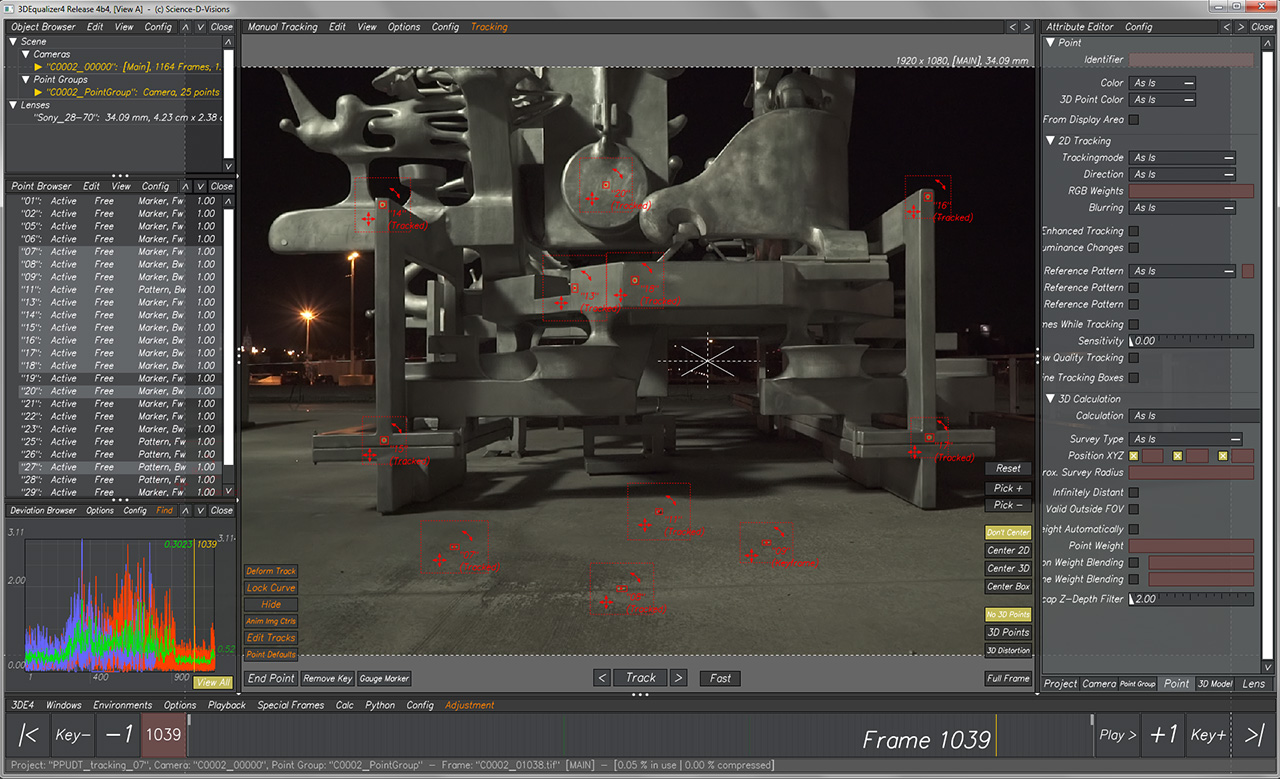Click the End Point button
1280x779 pixels.
[x=271, y=678]
